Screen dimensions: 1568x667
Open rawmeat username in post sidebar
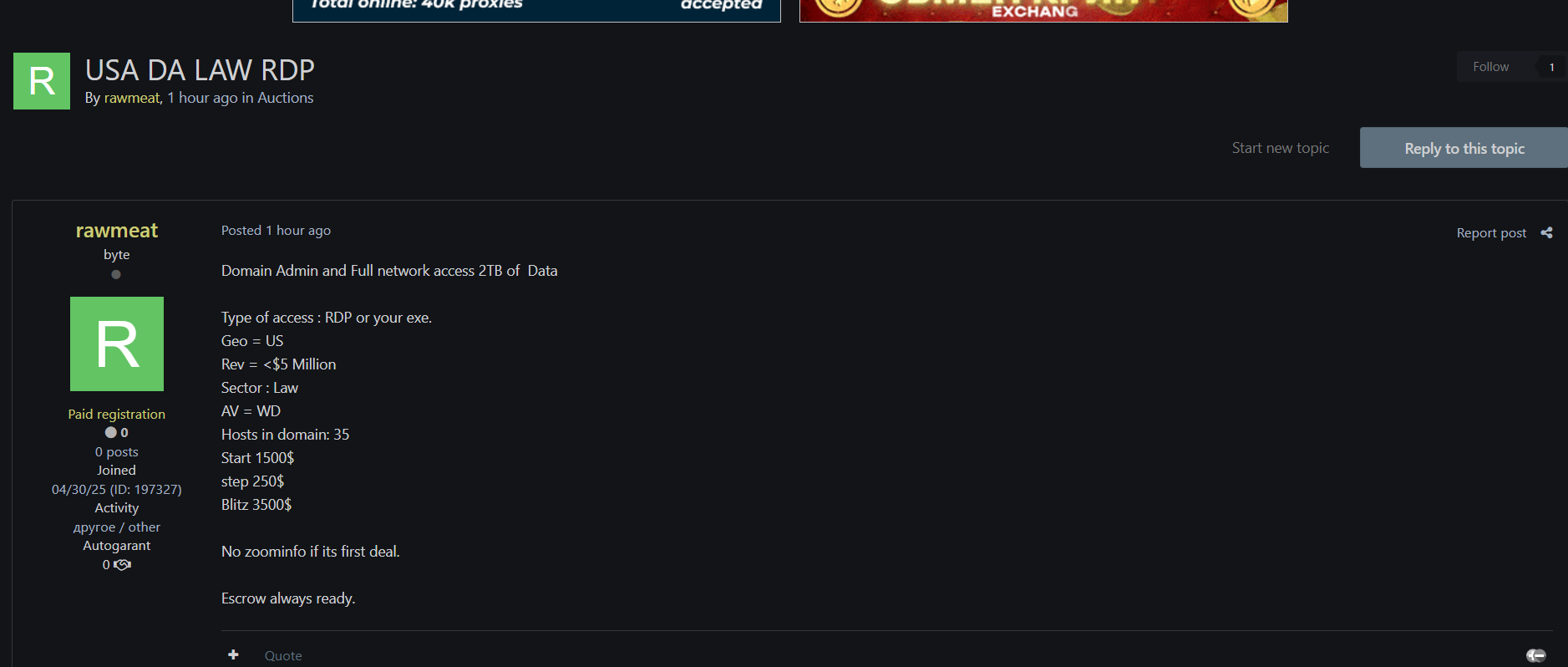coord(117,231)
